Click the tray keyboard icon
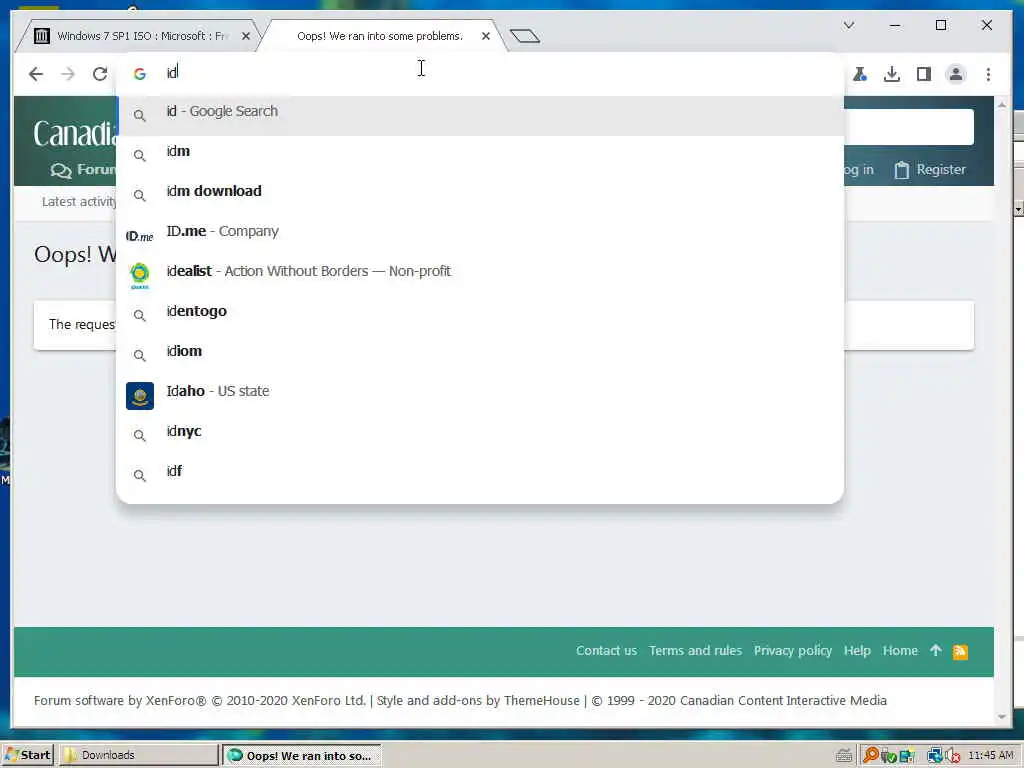The image size is (1024, 768). (844, 756)
